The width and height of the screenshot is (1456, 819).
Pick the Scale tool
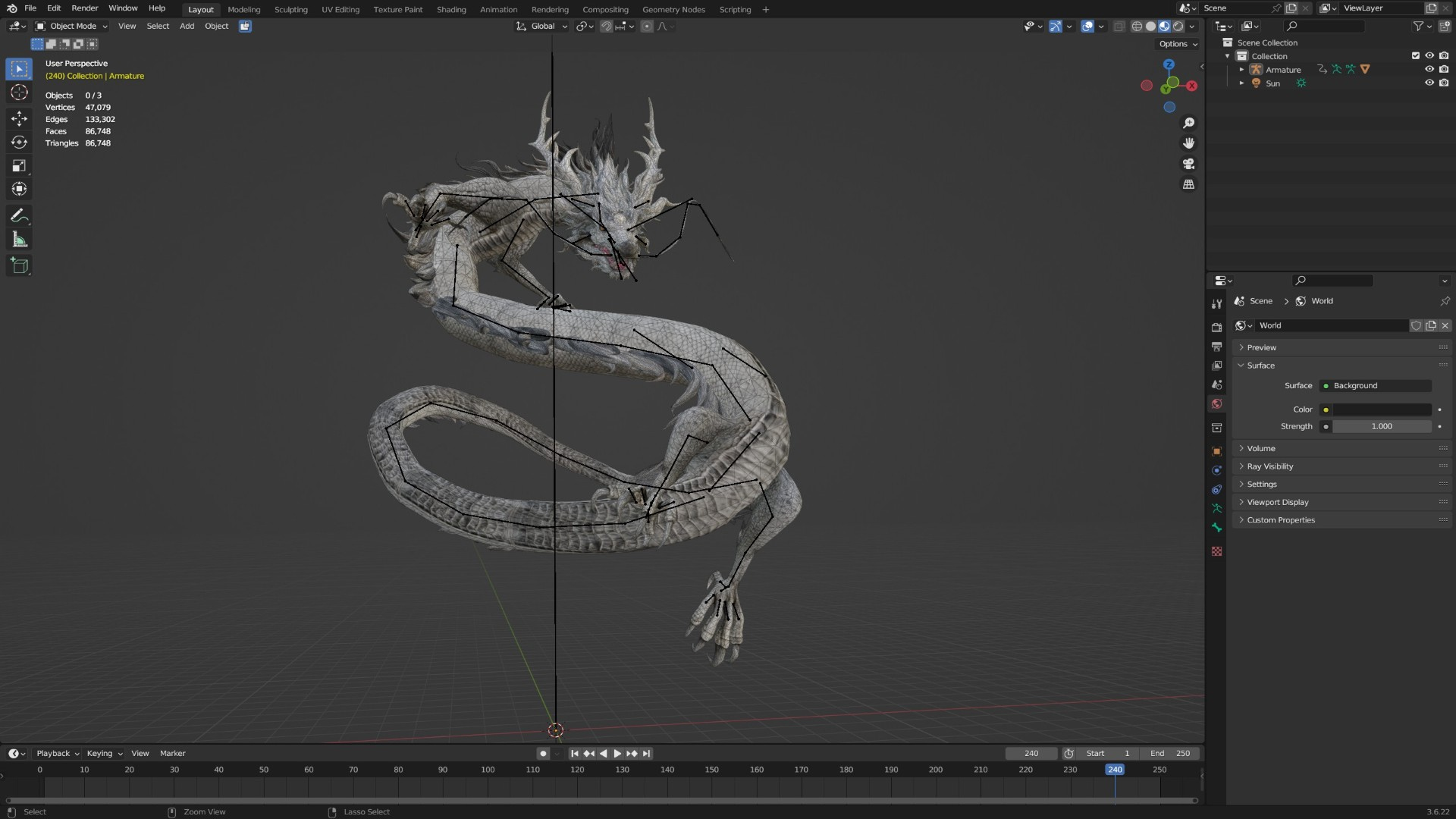(19, 165)
